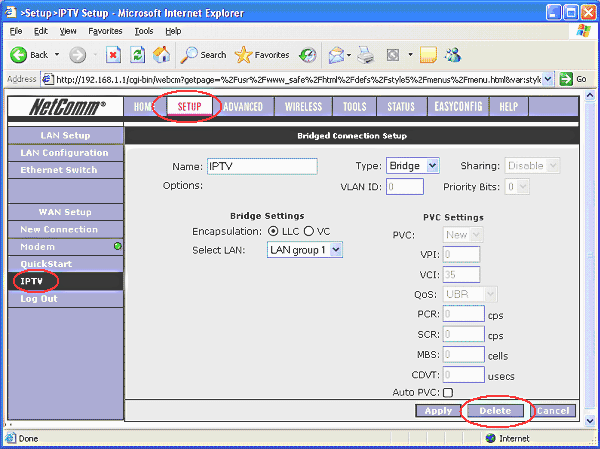
Task: Click the Delete button
Action: pos(495,411)
